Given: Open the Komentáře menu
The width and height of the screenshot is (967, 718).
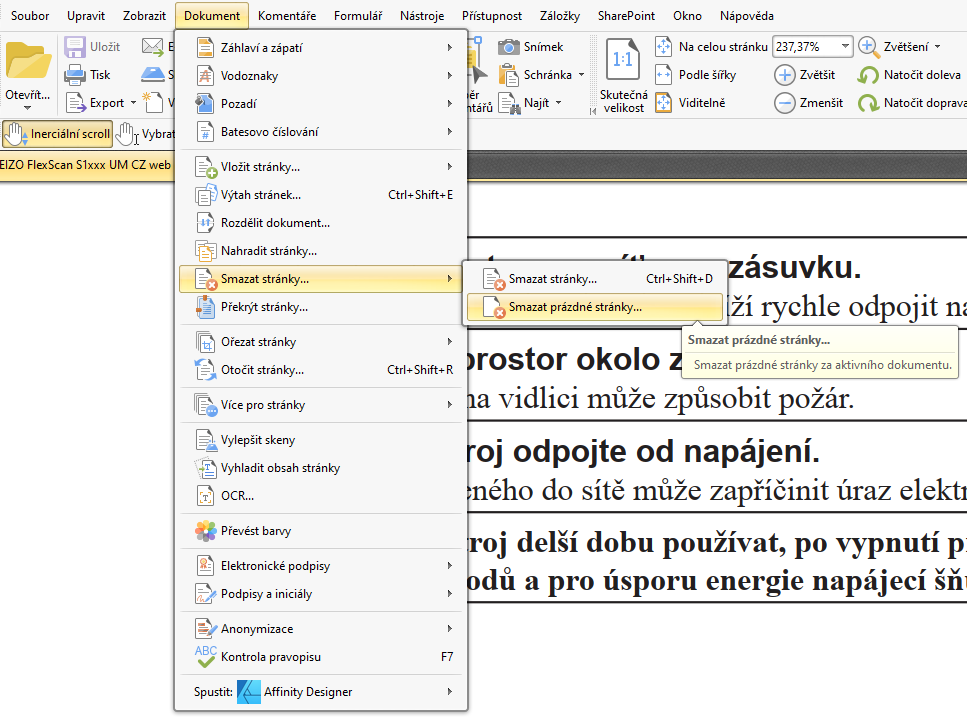Looking at the screenshot, I should click(287, 15).
